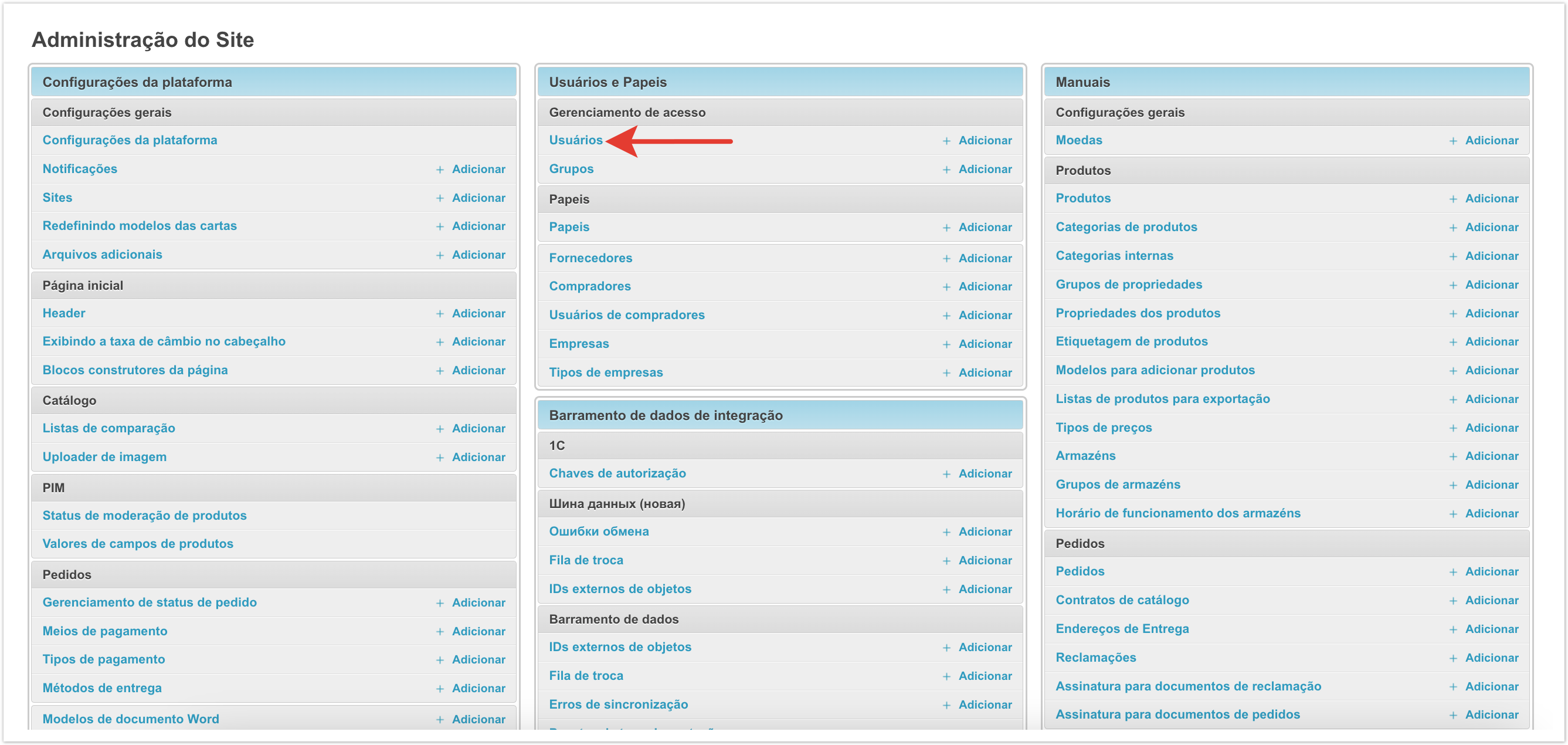The width and height of the screenshot is (1568, 745).
Task: Click the plus icon for Métodos de entrega
Action: tap(439, 689)
